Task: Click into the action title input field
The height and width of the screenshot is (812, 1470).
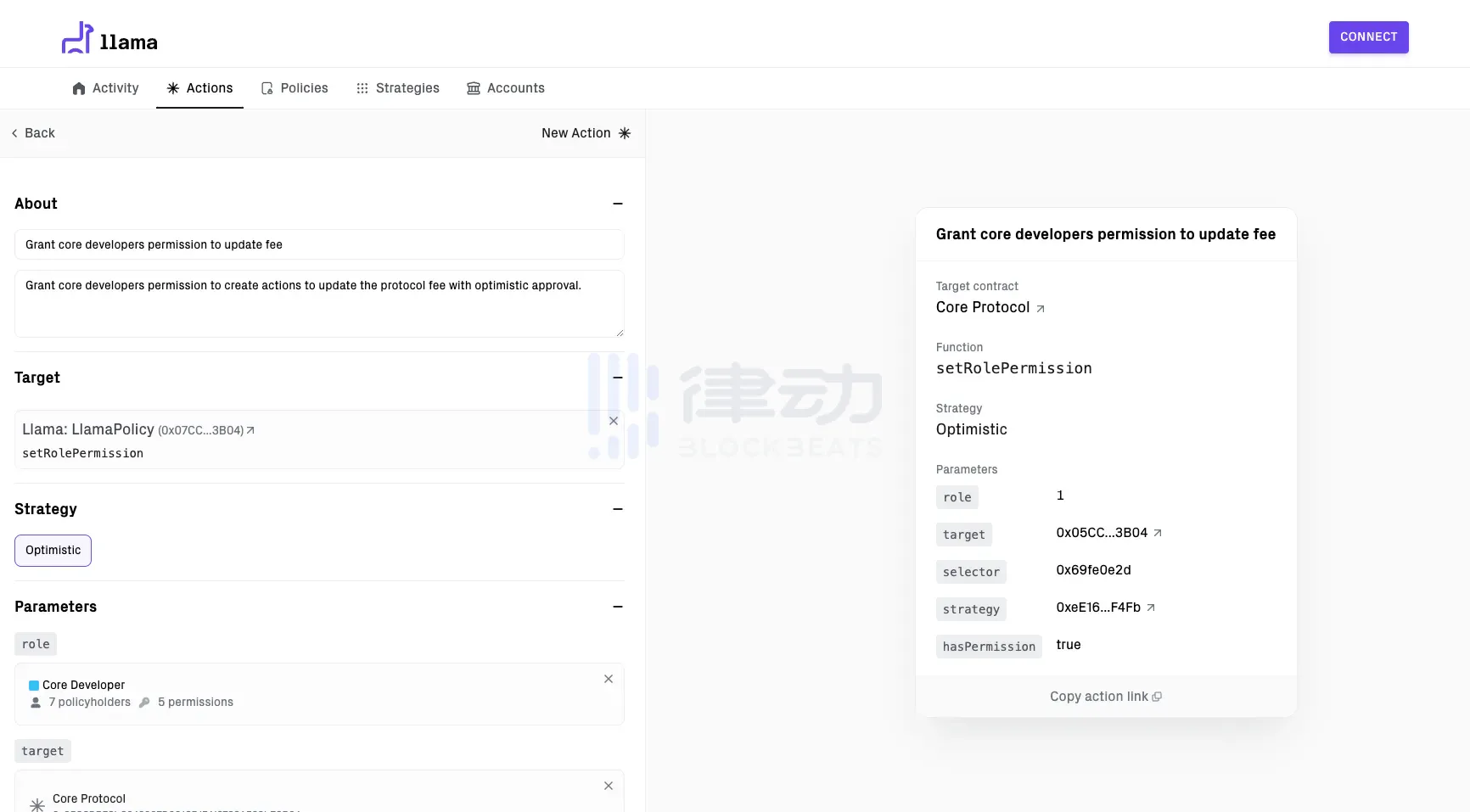Action: pos(319,244)
